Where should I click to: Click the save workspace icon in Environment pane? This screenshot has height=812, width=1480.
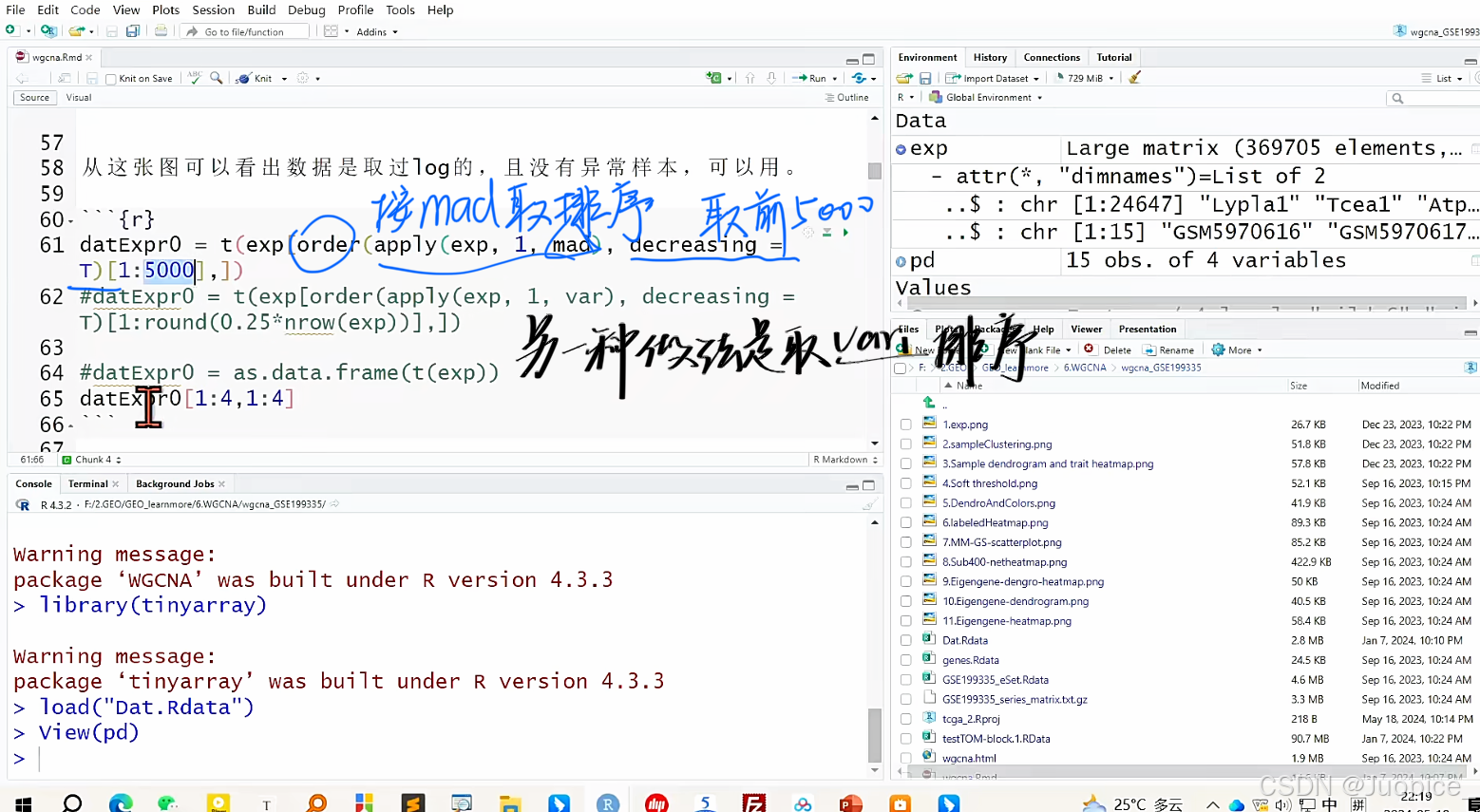(x=925, y=78)
